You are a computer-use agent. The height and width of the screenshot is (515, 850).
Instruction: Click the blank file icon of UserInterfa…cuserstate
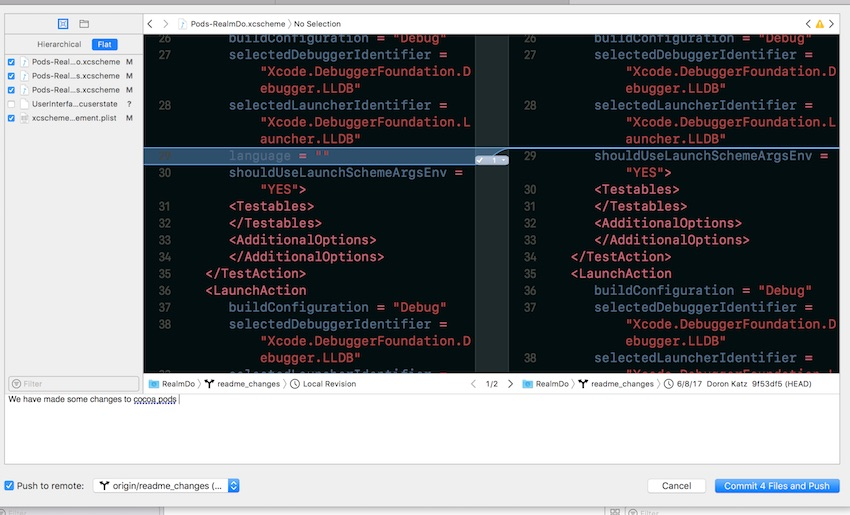[x=24, y=104]
